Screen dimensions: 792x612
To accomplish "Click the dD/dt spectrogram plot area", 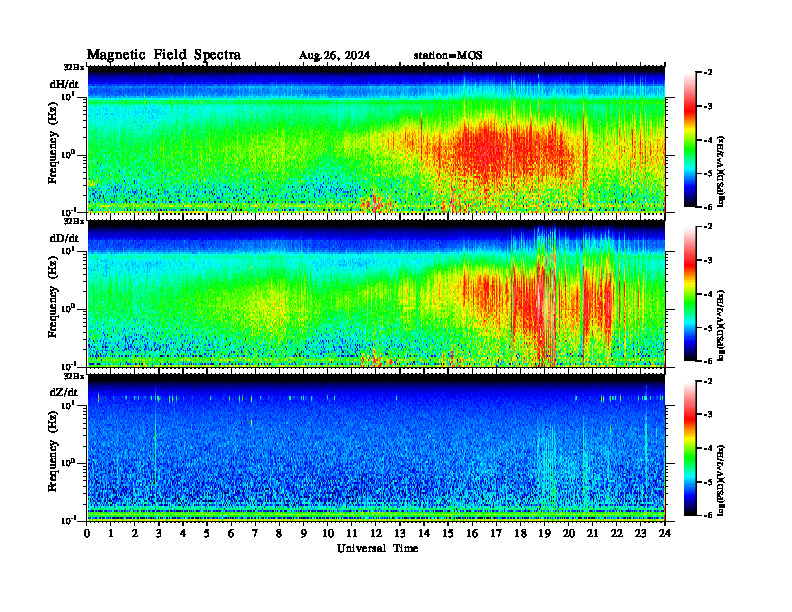I will 376,294.
